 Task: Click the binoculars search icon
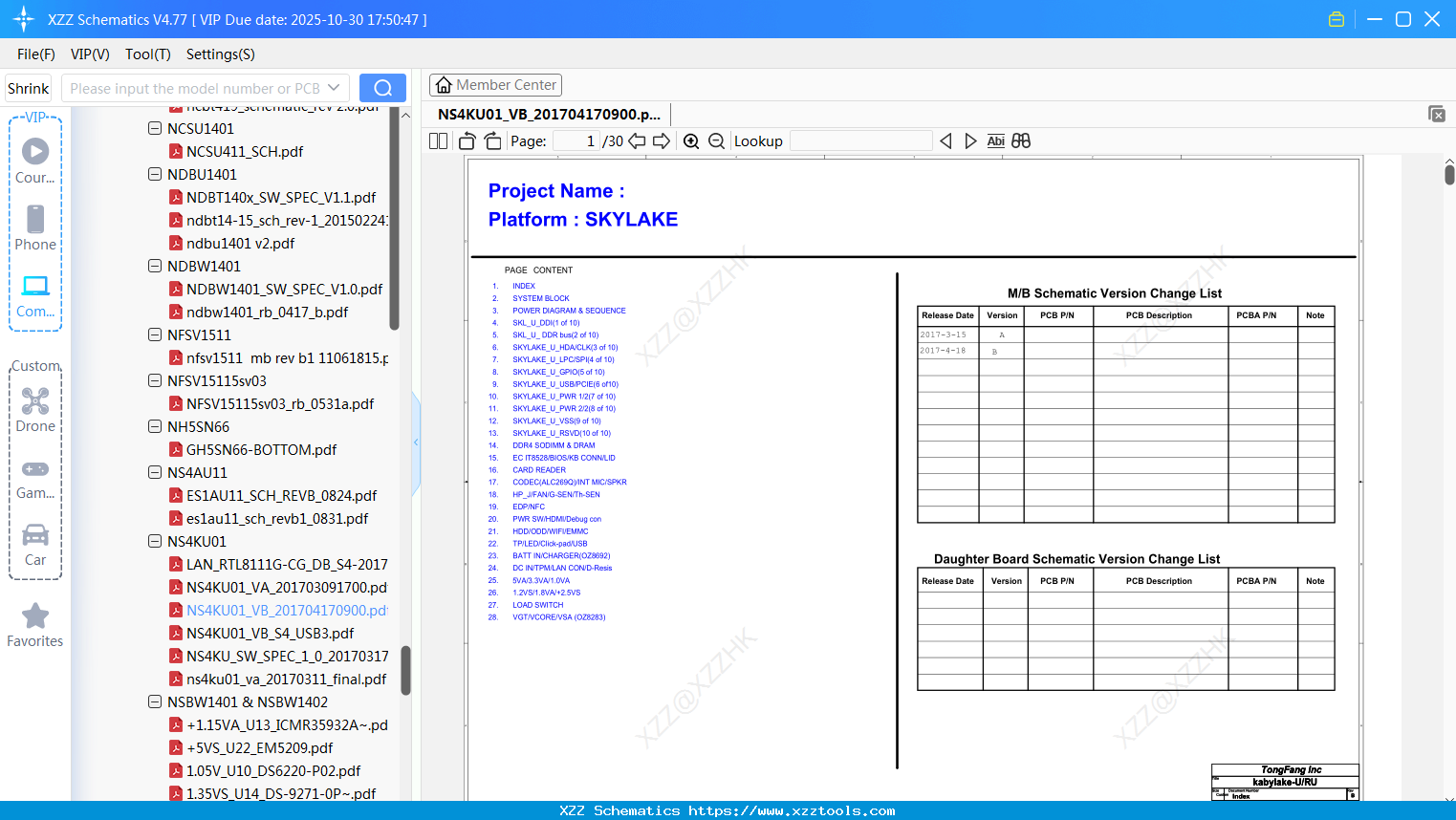(1021, 141)
